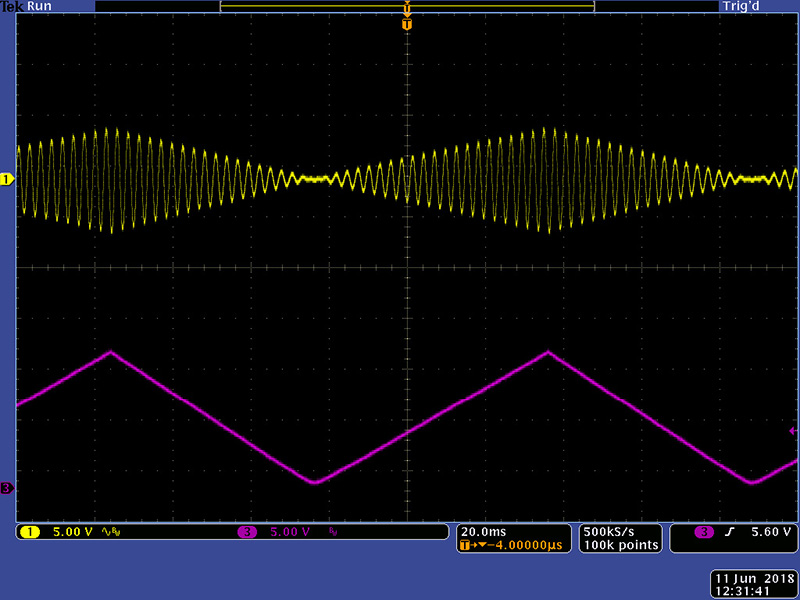
Task: Click the 11 Jun 2018 date display
Action: click(x=750, y=579)
